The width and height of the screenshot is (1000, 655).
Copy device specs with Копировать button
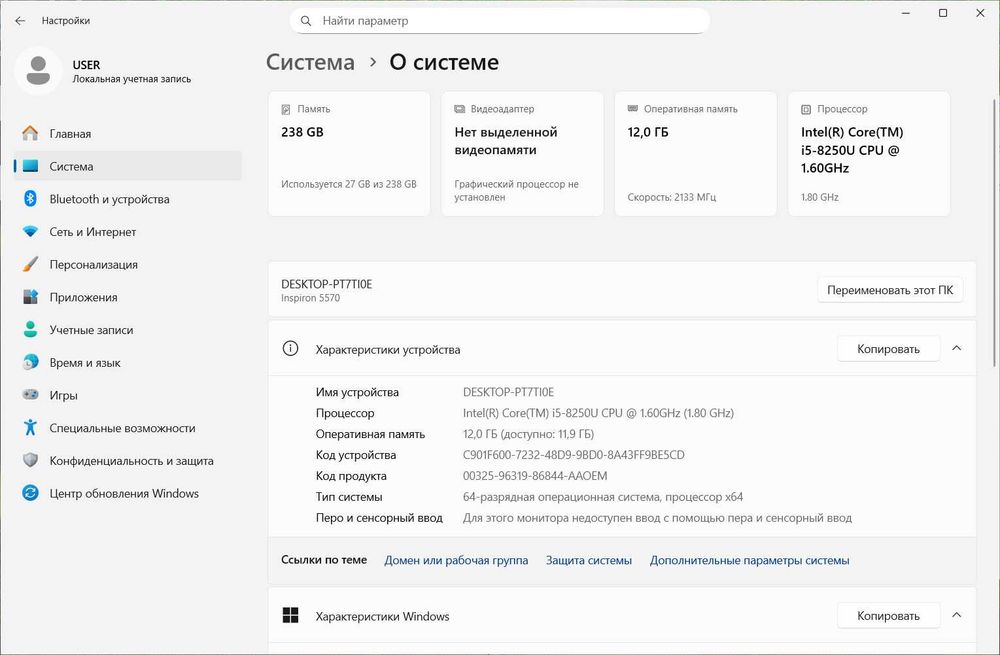click(888, 349)
